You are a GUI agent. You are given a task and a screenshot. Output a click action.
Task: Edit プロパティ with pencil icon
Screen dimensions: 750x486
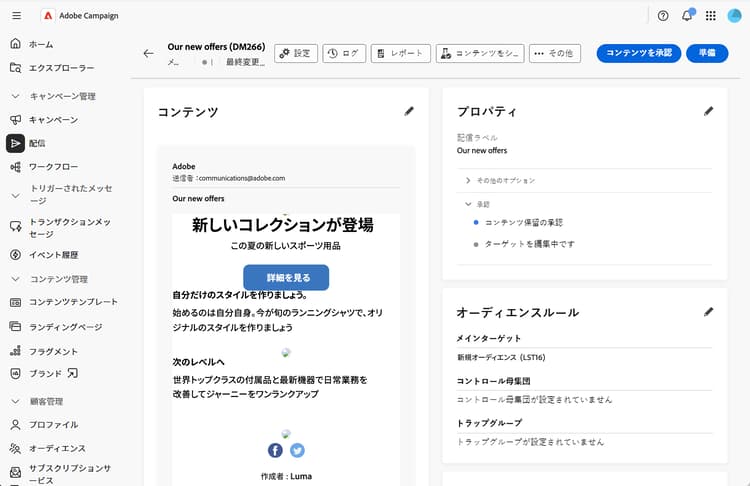pos(708,111)
